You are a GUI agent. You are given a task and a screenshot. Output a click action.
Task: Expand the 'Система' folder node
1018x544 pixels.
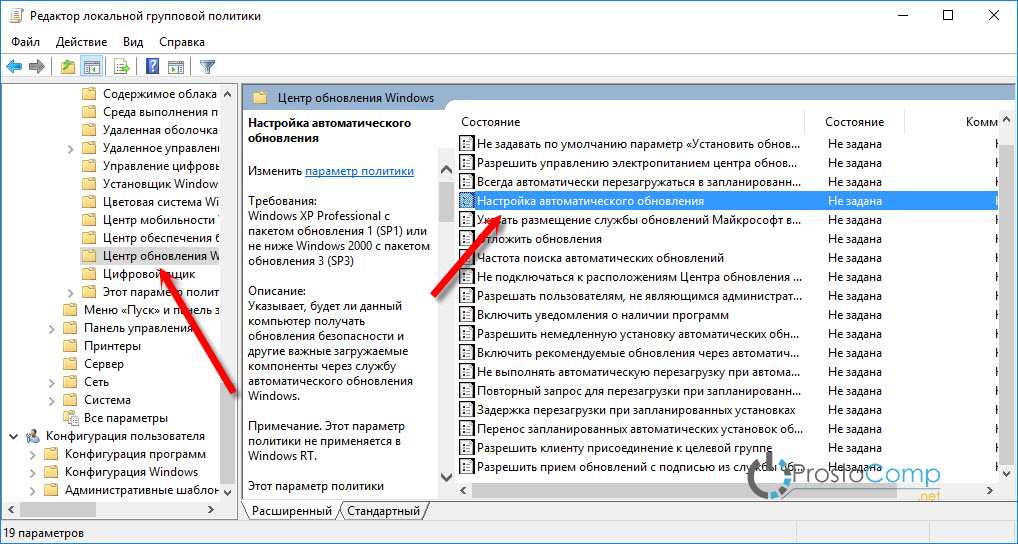[52, 400]
